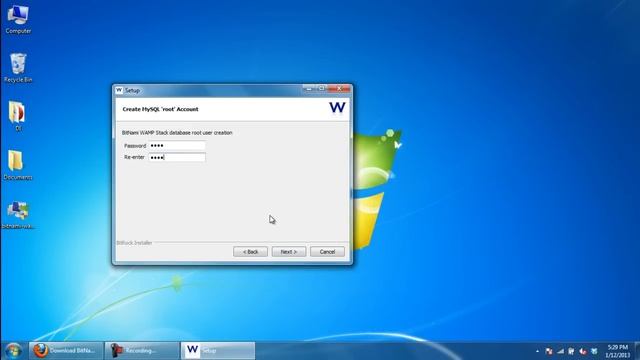Open the network signal tray icon
Screen dimensions: 640x360
(560, 351)
